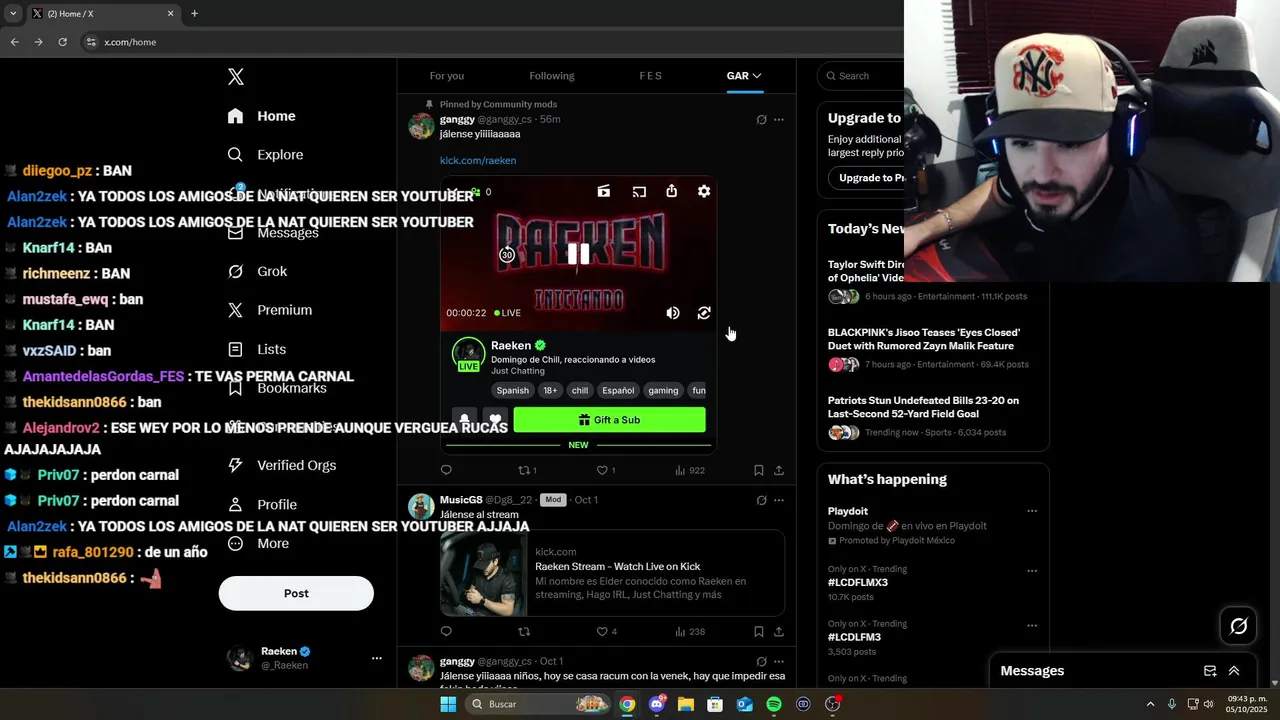Open Grok actions on ganggy's pinned post
The image size is (1280, 720).
pos(761,120)
